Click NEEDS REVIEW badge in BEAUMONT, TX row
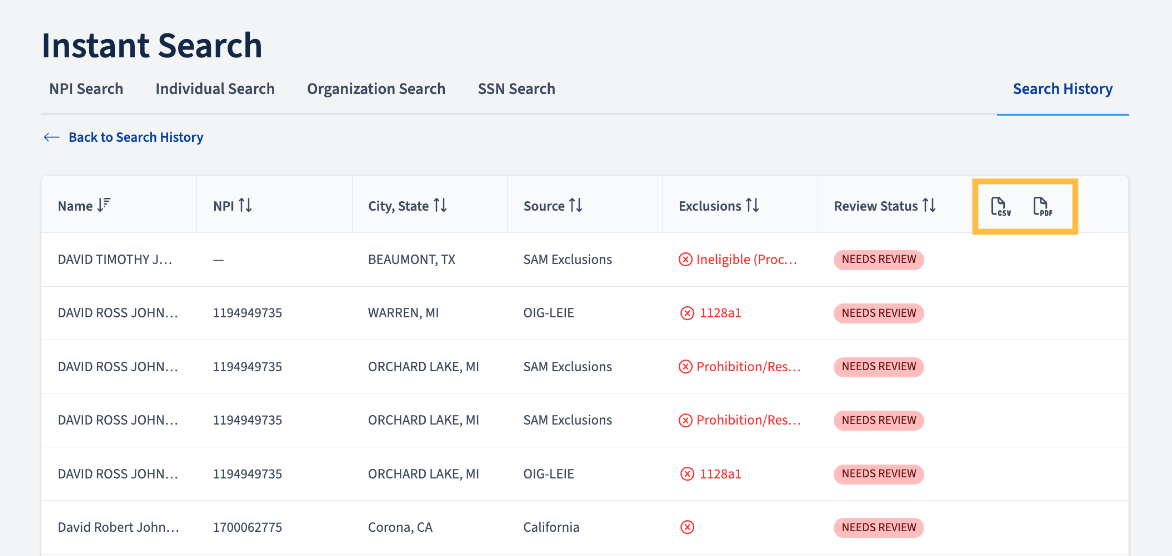The width and height of the screenshot is (1172, 556). 879,260
